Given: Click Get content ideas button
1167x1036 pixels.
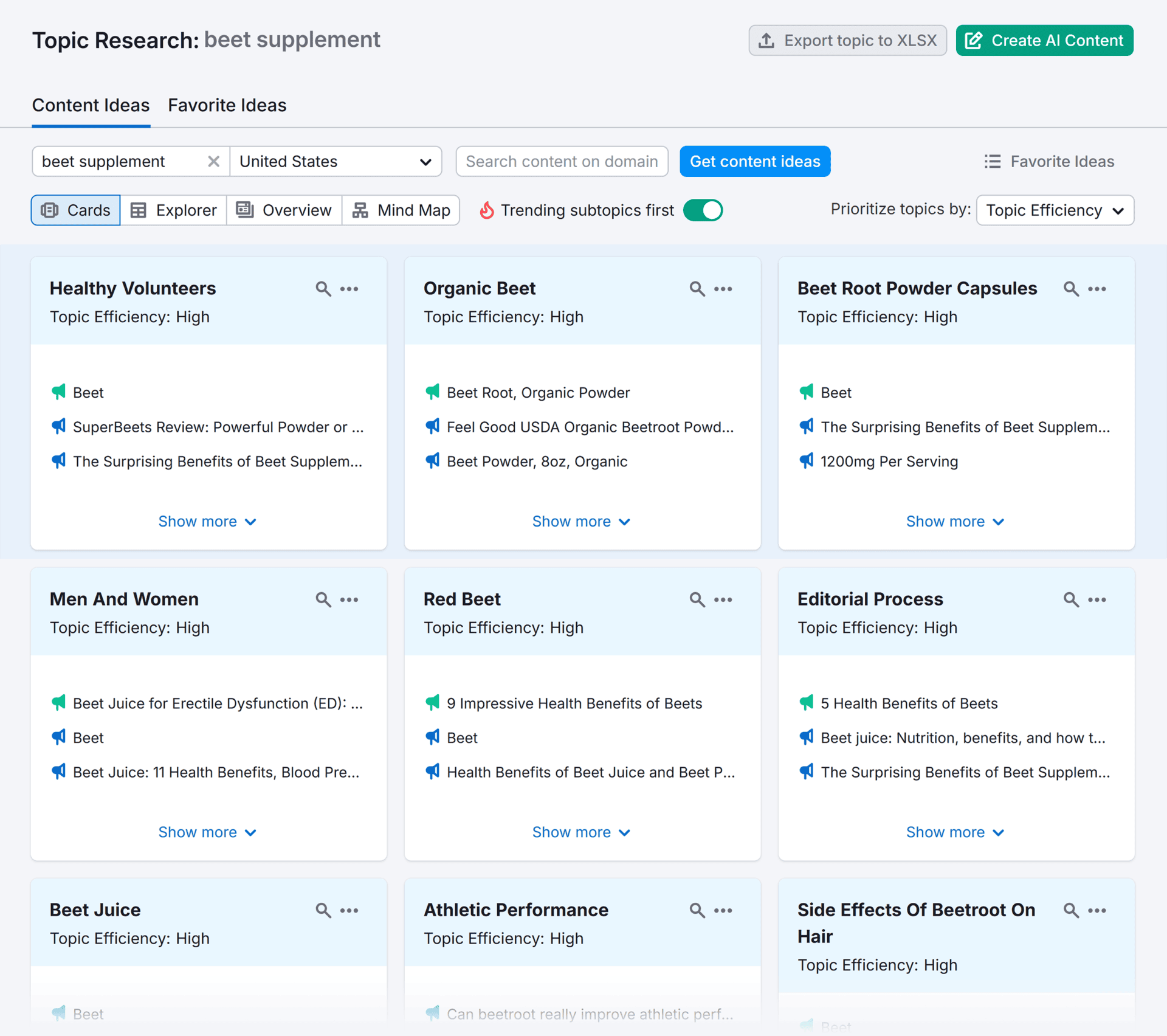Looking at the screenshot, I should [755, 161].
